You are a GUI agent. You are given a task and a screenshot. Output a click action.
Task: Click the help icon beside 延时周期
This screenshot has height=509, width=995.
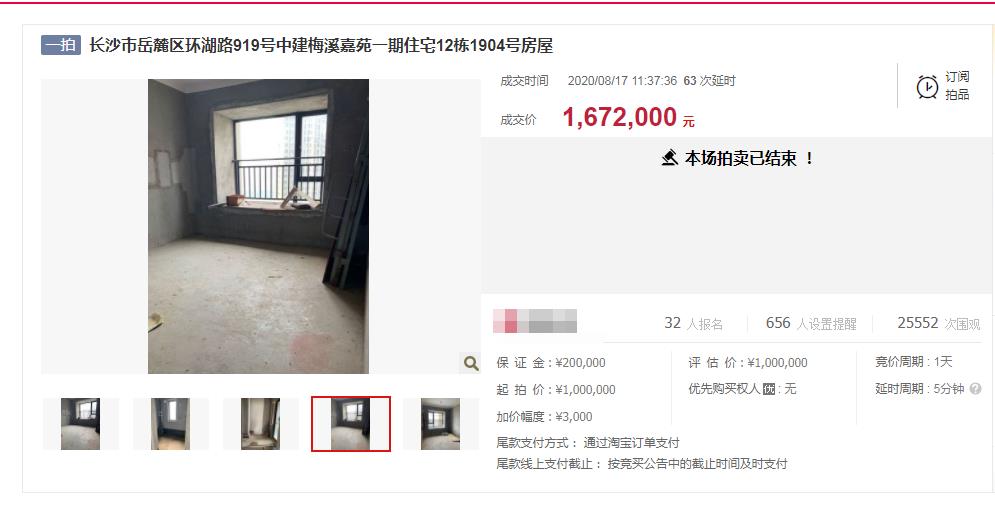pyautogui.click(x=976, y=388)
